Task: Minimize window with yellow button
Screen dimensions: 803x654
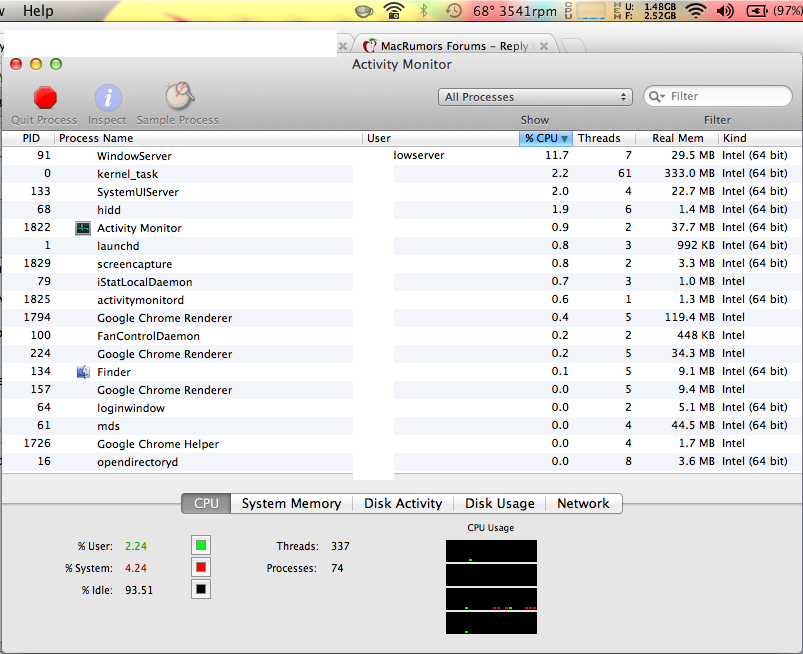Action: [x=36, y=64]
